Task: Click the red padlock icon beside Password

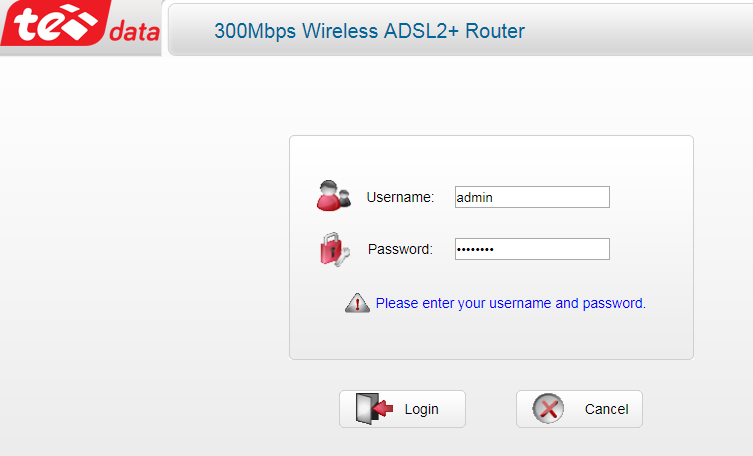Action: (332, 248)
